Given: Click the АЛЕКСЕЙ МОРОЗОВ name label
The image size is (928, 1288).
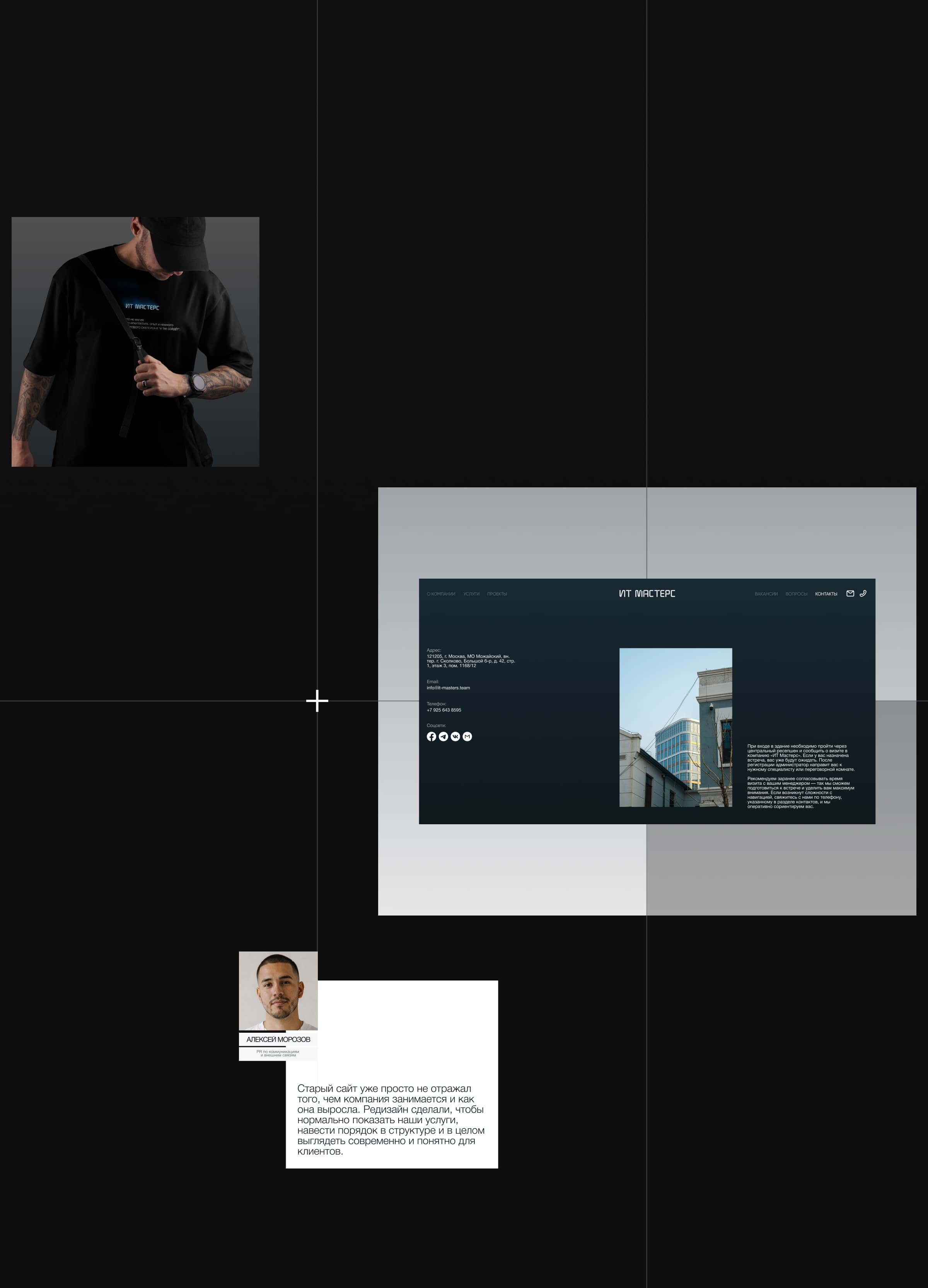Looking at the screenshot, I should pos(278,1039).
